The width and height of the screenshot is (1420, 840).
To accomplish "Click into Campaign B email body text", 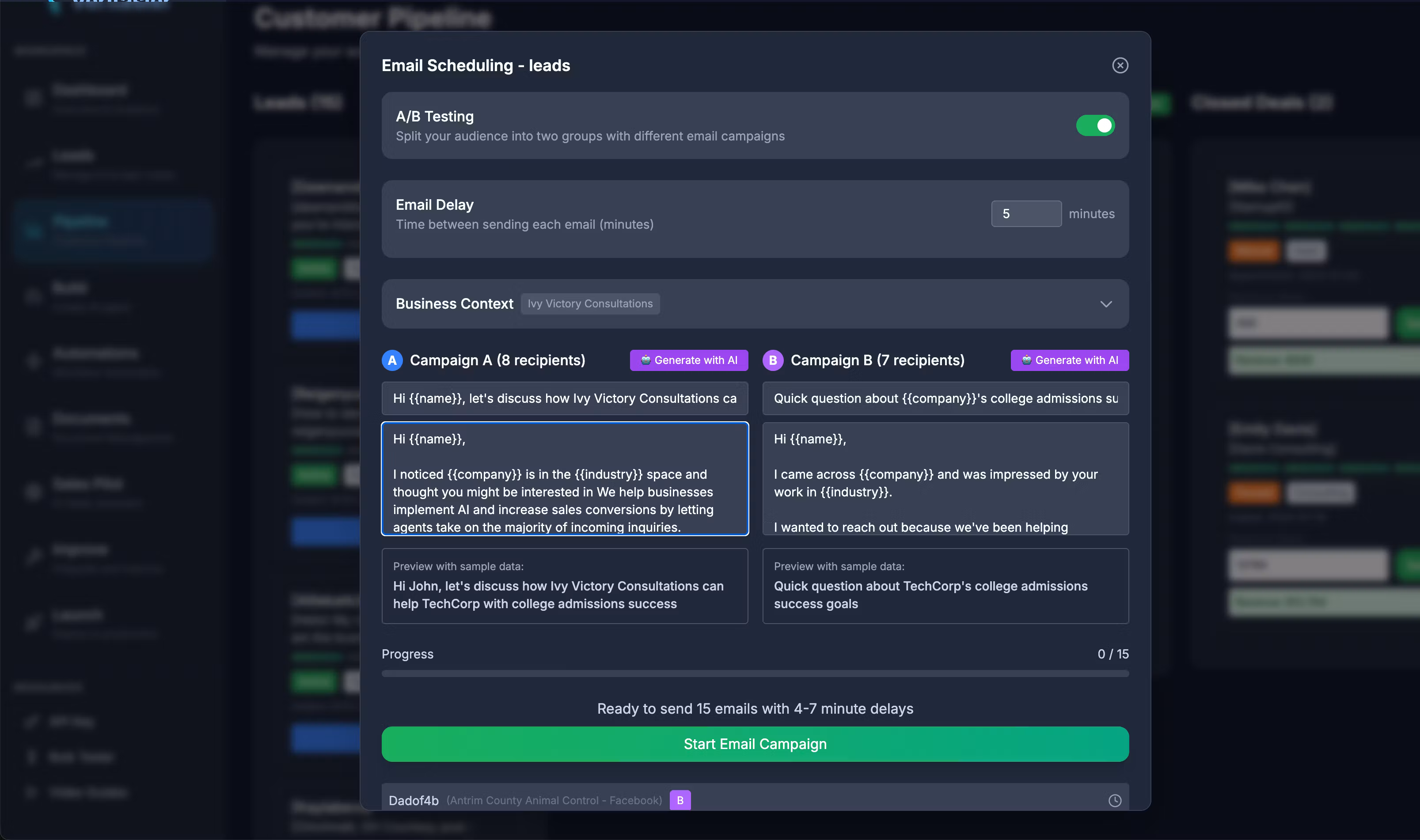I will [945, 479].
